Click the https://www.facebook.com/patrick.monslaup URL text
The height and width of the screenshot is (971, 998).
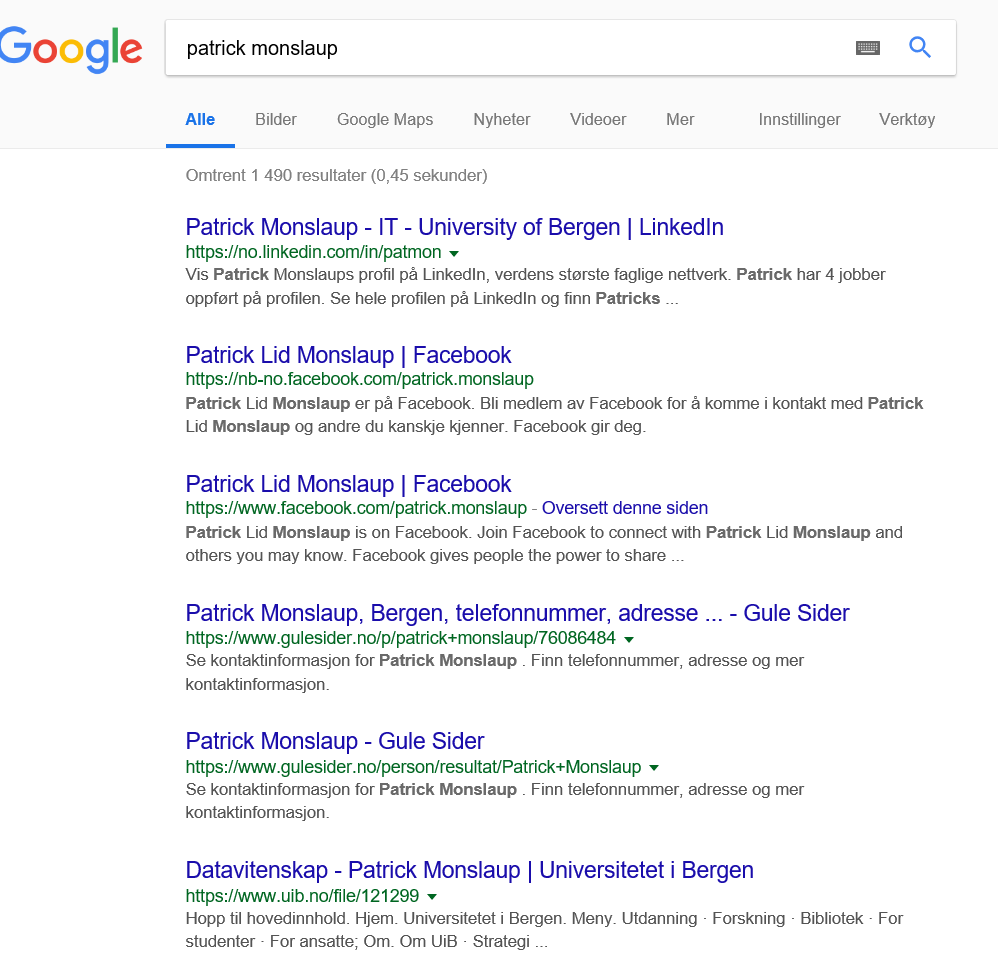pyautogui.click(x=356, y=508)
